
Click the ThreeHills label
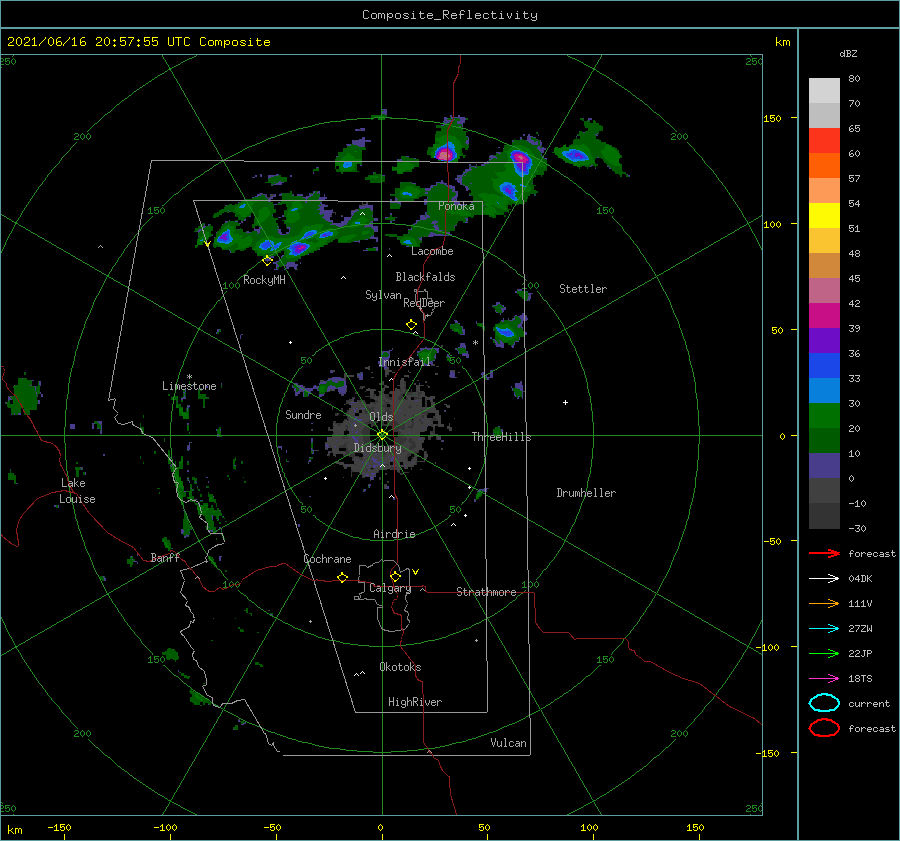point(502,437)
